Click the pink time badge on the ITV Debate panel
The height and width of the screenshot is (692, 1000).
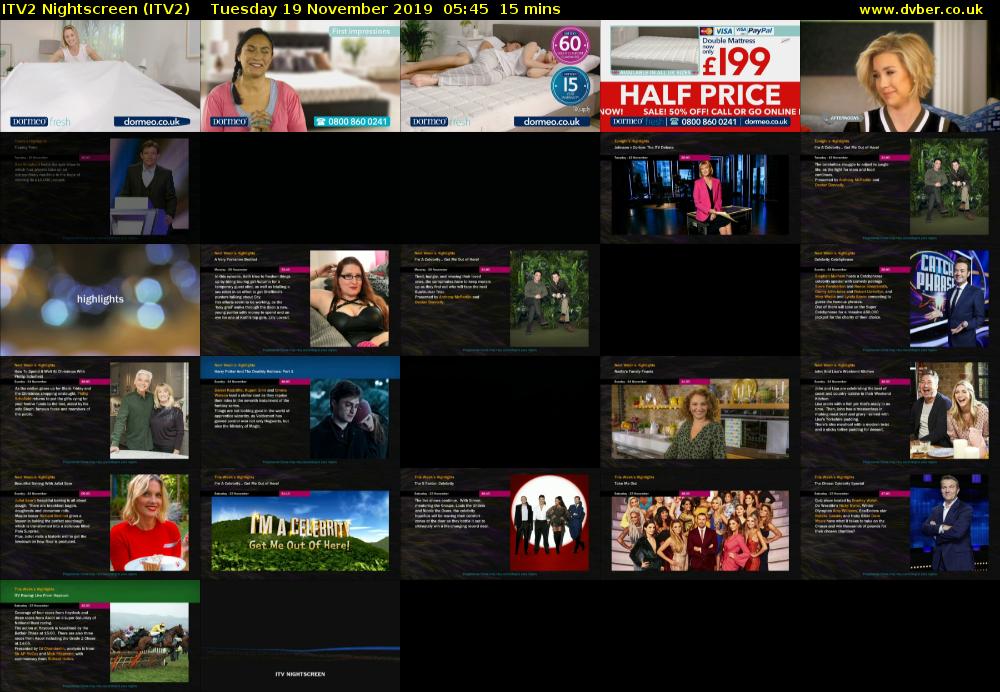pos(694,156)
